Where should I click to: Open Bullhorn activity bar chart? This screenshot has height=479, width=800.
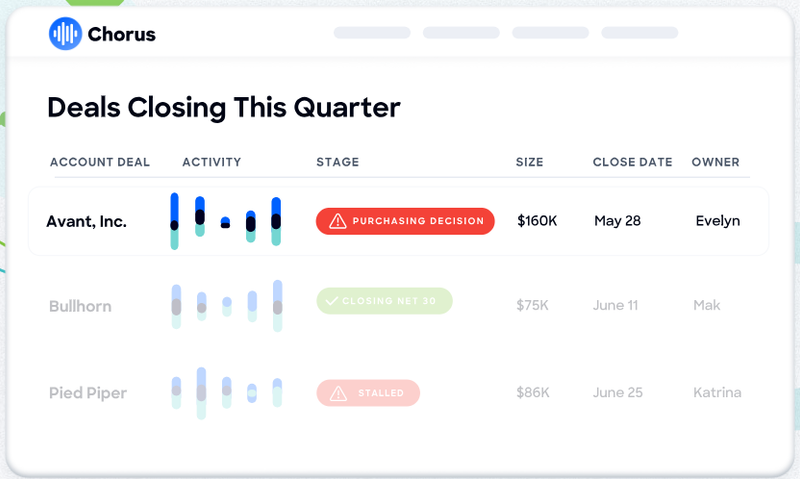[x=227, y=306]
